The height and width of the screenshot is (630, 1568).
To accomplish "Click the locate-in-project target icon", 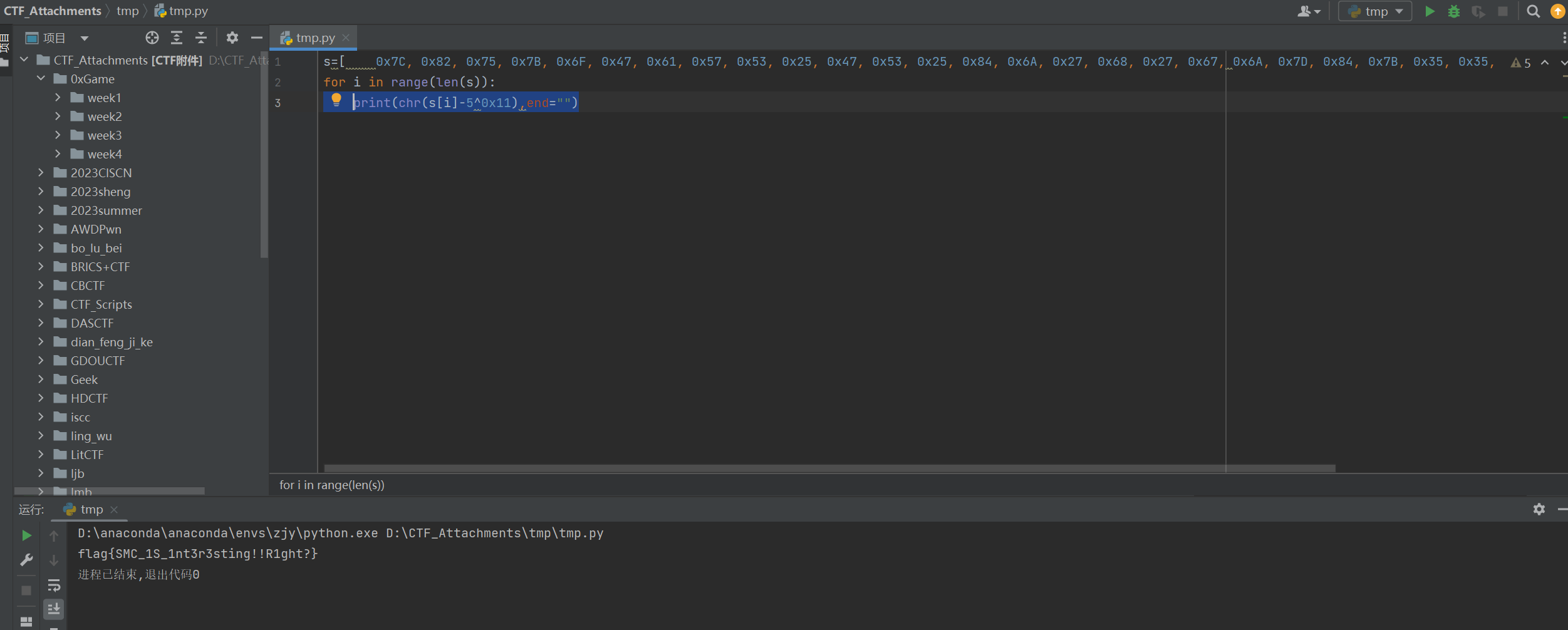I will click(152, 38).
